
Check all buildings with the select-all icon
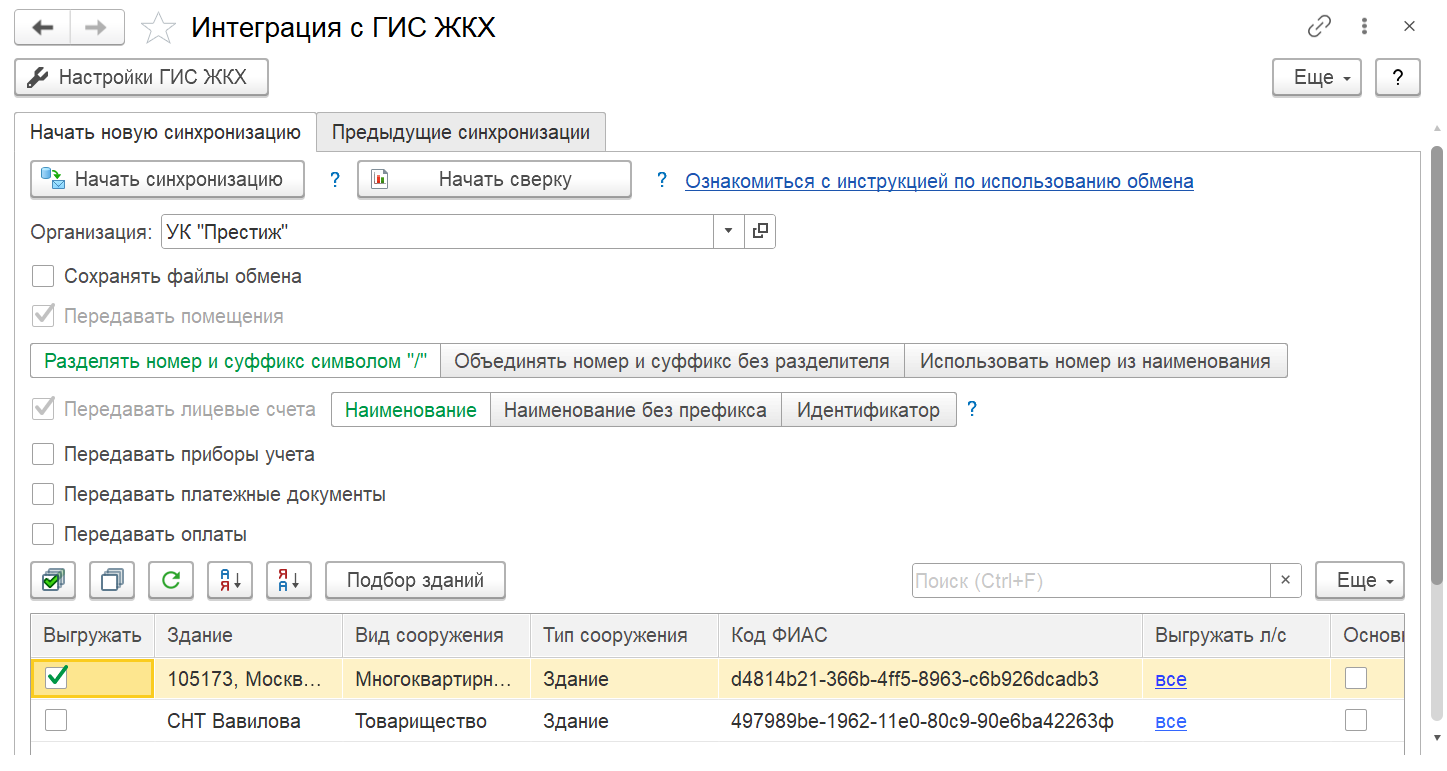click(x=54, y=580)
